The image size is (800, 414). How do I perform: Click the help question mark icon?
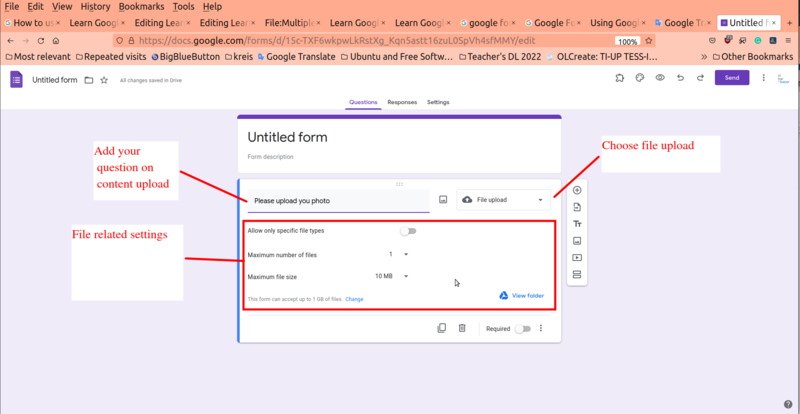tap(788, 404)
